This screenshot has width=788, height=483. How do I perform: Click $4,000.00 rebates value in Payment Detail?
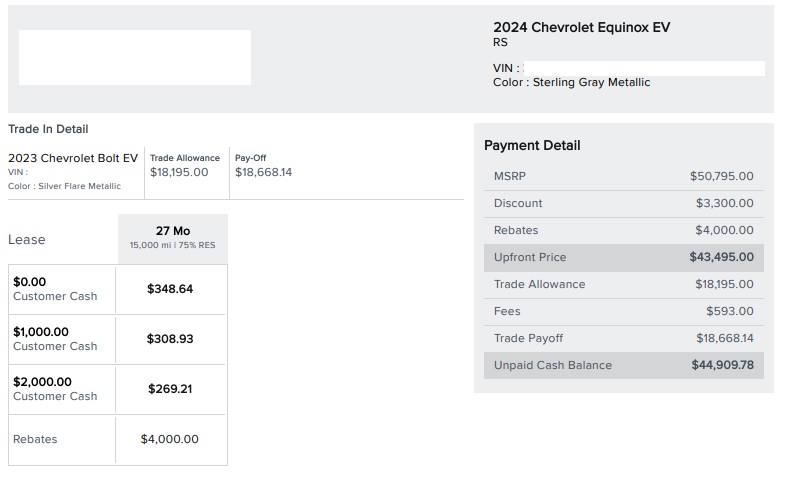coord(724,231)
